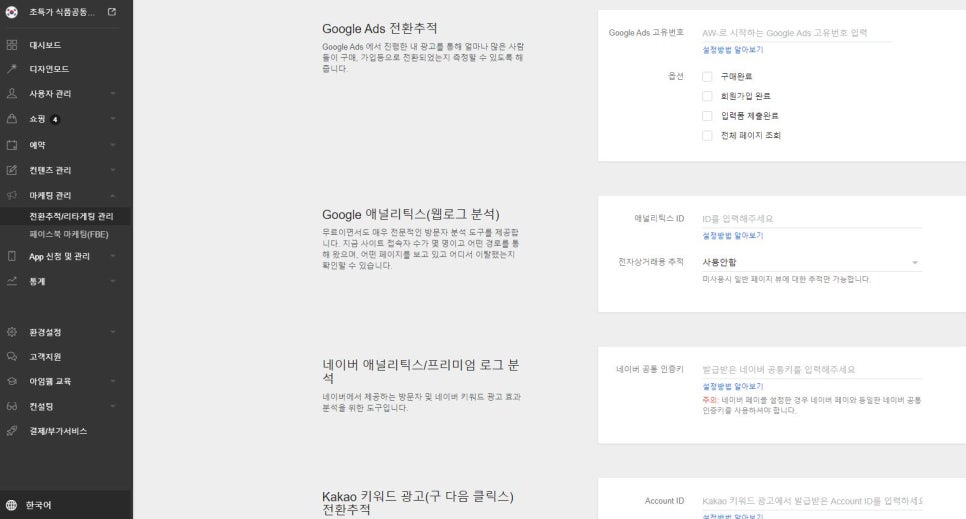Change language via 한국어 label

tap(38, 505)
